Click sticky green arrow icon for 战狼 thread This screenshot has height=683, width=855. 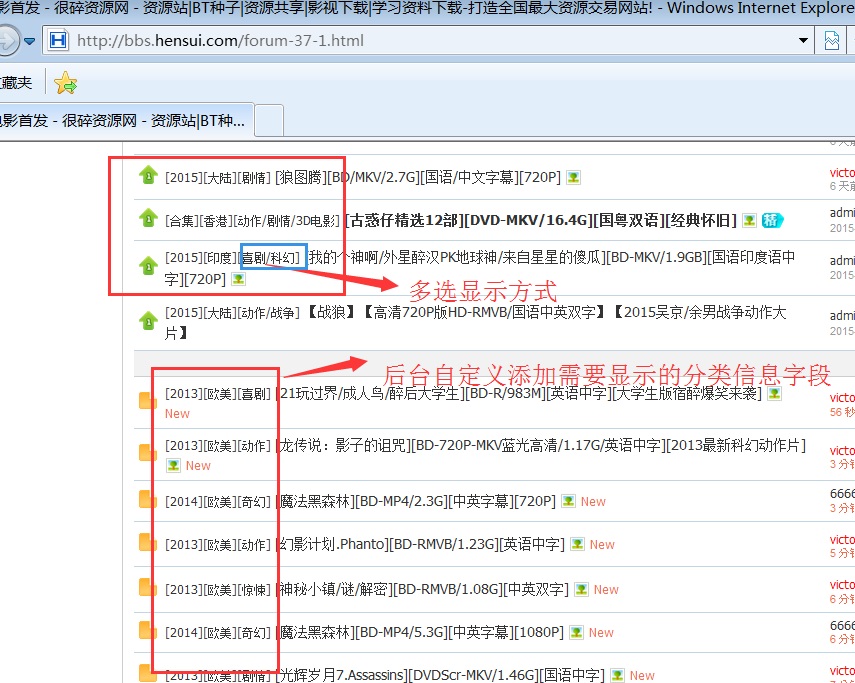point(148,321)
